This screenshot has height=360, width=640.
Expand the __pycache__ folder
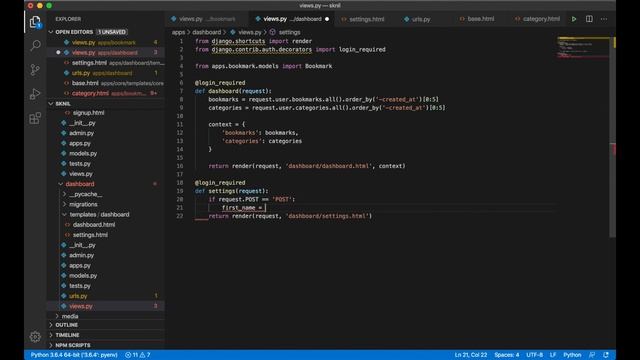pyautogui.click(x=64, y=194)
